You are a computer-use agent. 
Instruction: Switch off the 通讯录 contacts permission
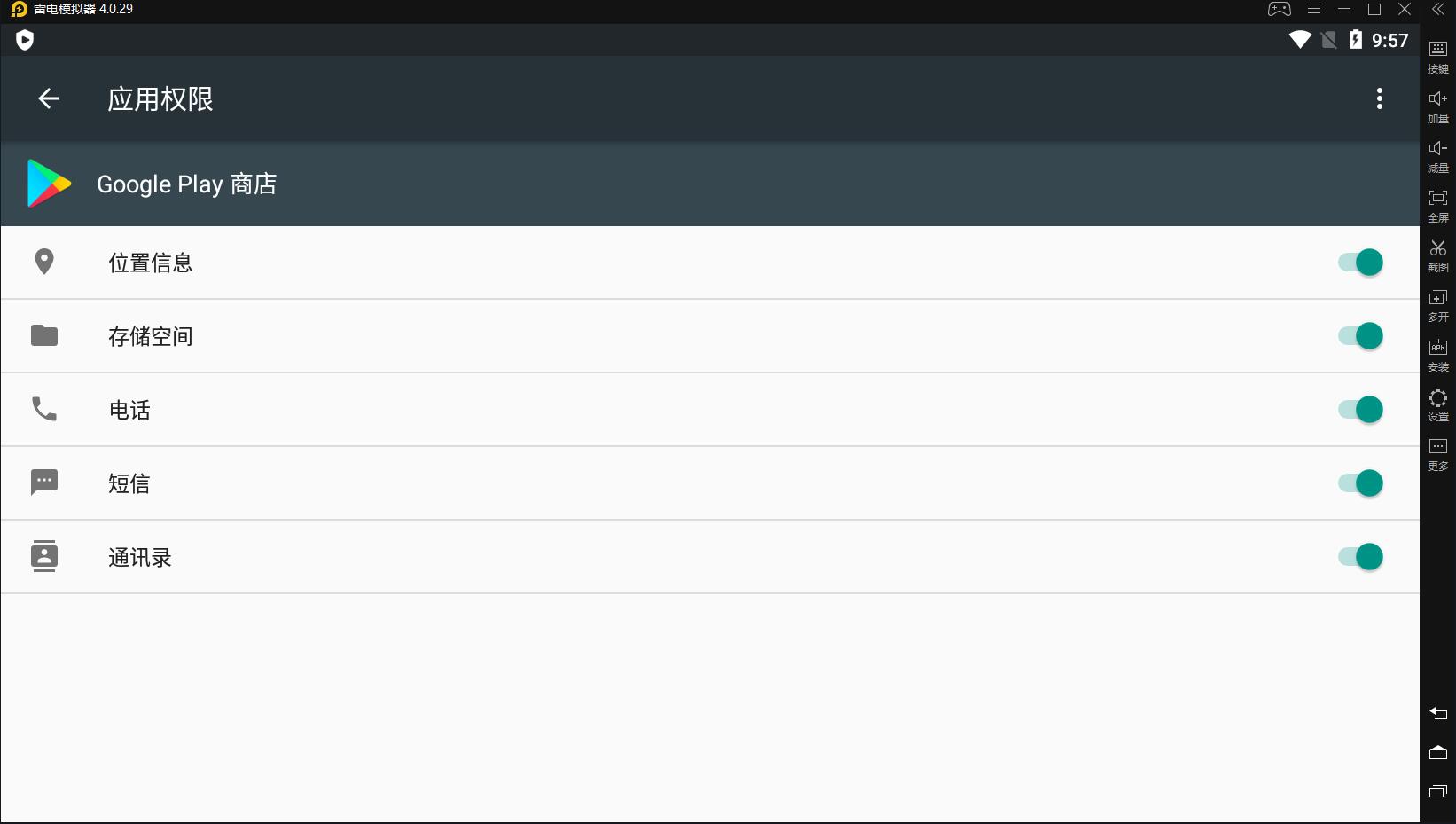tap(1360, 557)
